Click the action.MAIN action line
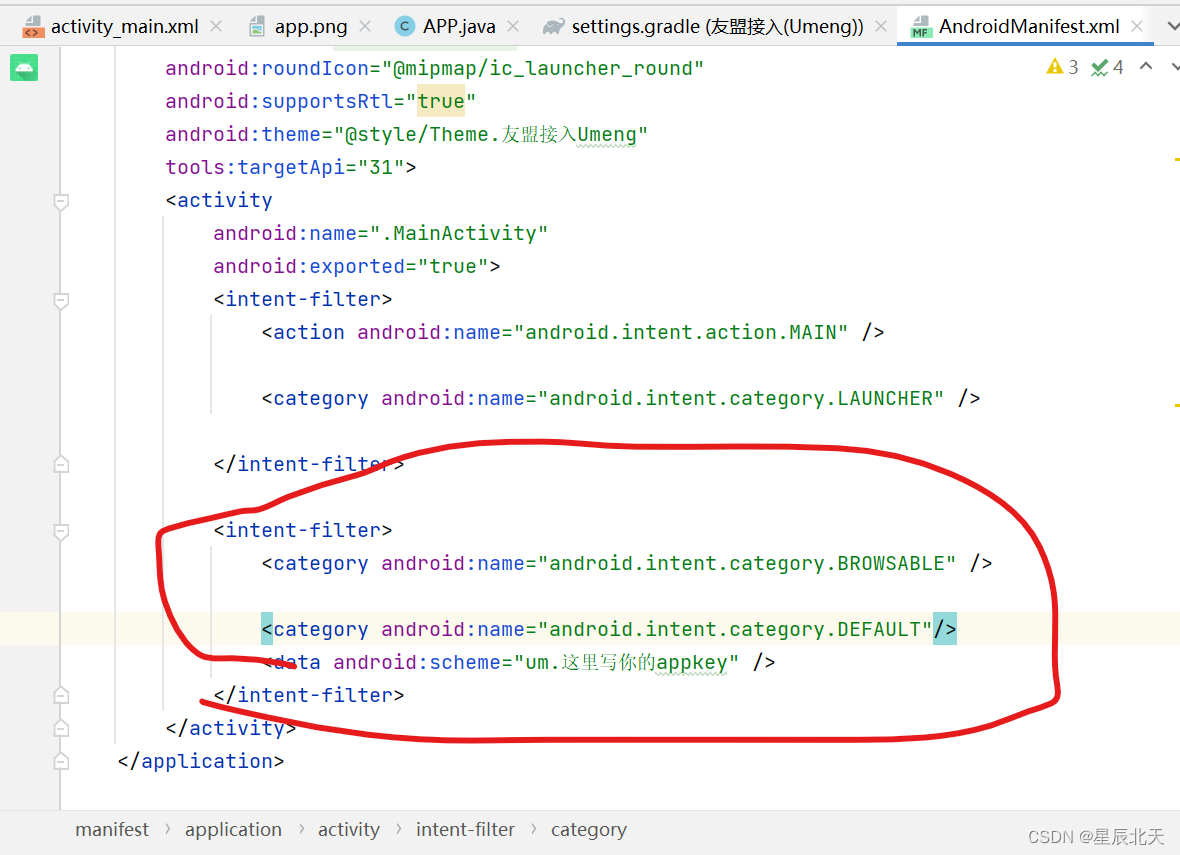The image size is (1180, 855). (x=573, y=333)
